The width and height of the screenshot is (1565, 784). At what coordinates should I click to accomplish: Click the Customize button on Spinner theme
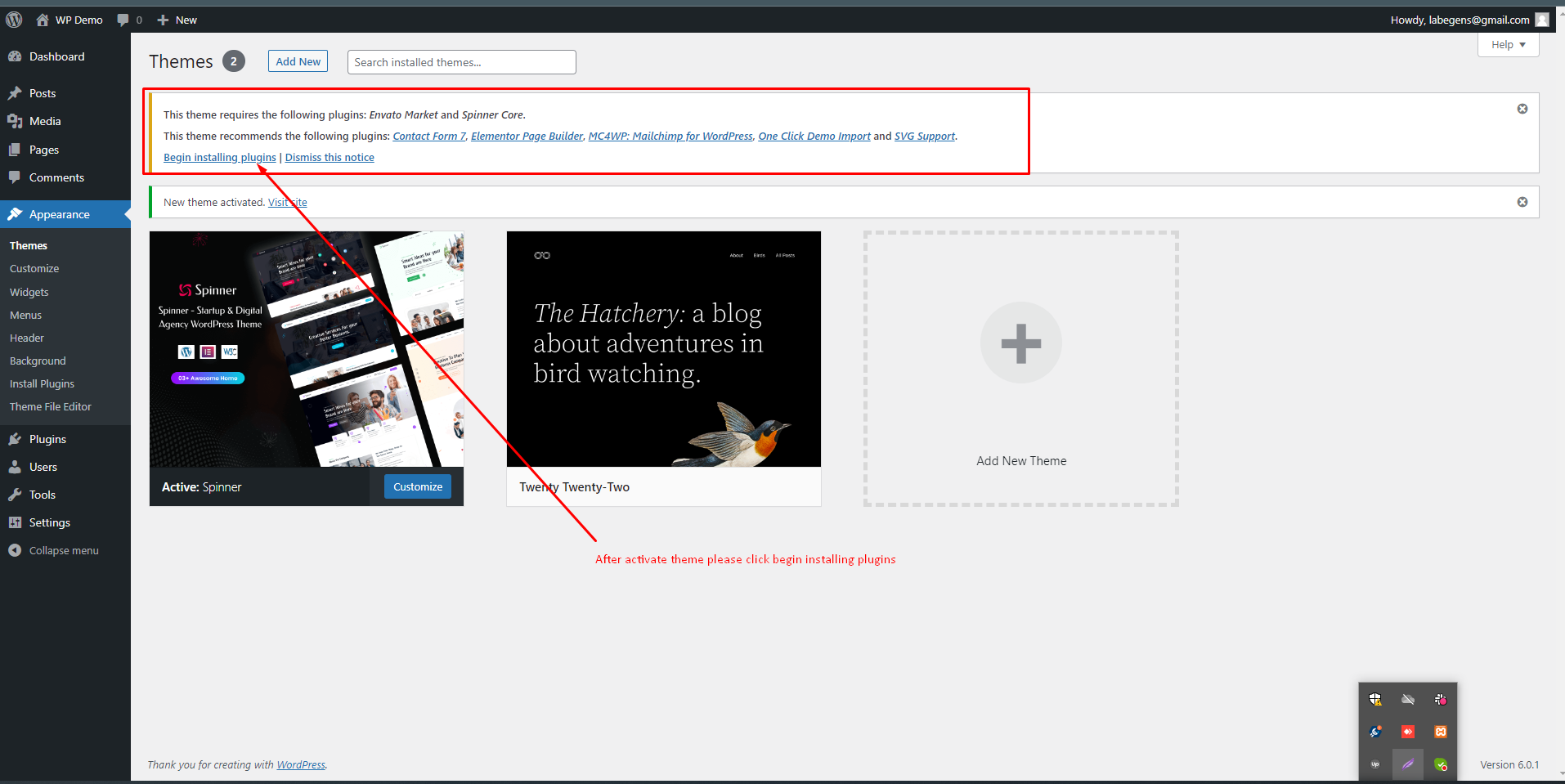418,486
